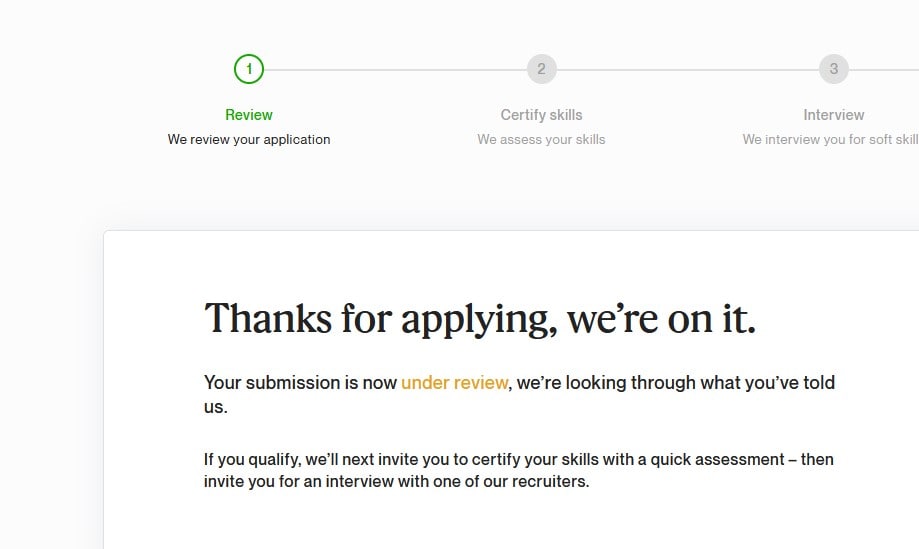Click the 'under review' highlighted text
The image size is (919, 549).
pyautogui.click(x=454, y=383)
